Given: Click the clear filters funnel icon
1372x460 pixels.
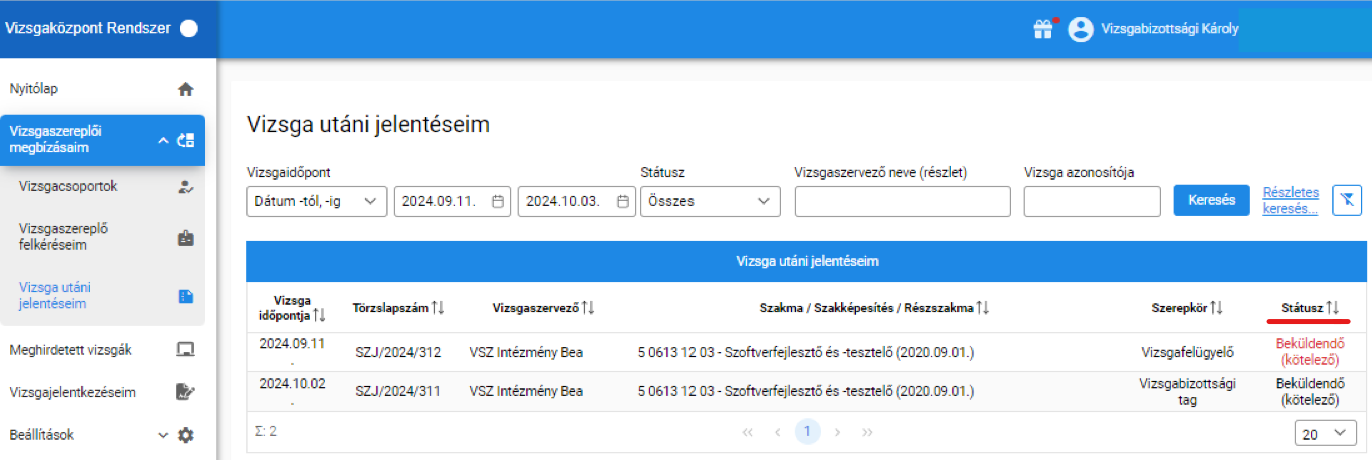Looking at the screenshot, I should pyautogui.click(x=1347, y=200).
